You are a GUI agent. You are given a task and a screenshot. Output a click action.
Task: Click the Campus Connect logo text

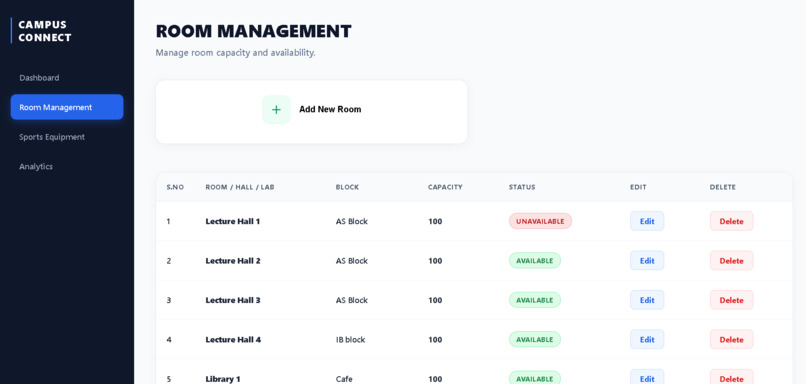(45, 31)
